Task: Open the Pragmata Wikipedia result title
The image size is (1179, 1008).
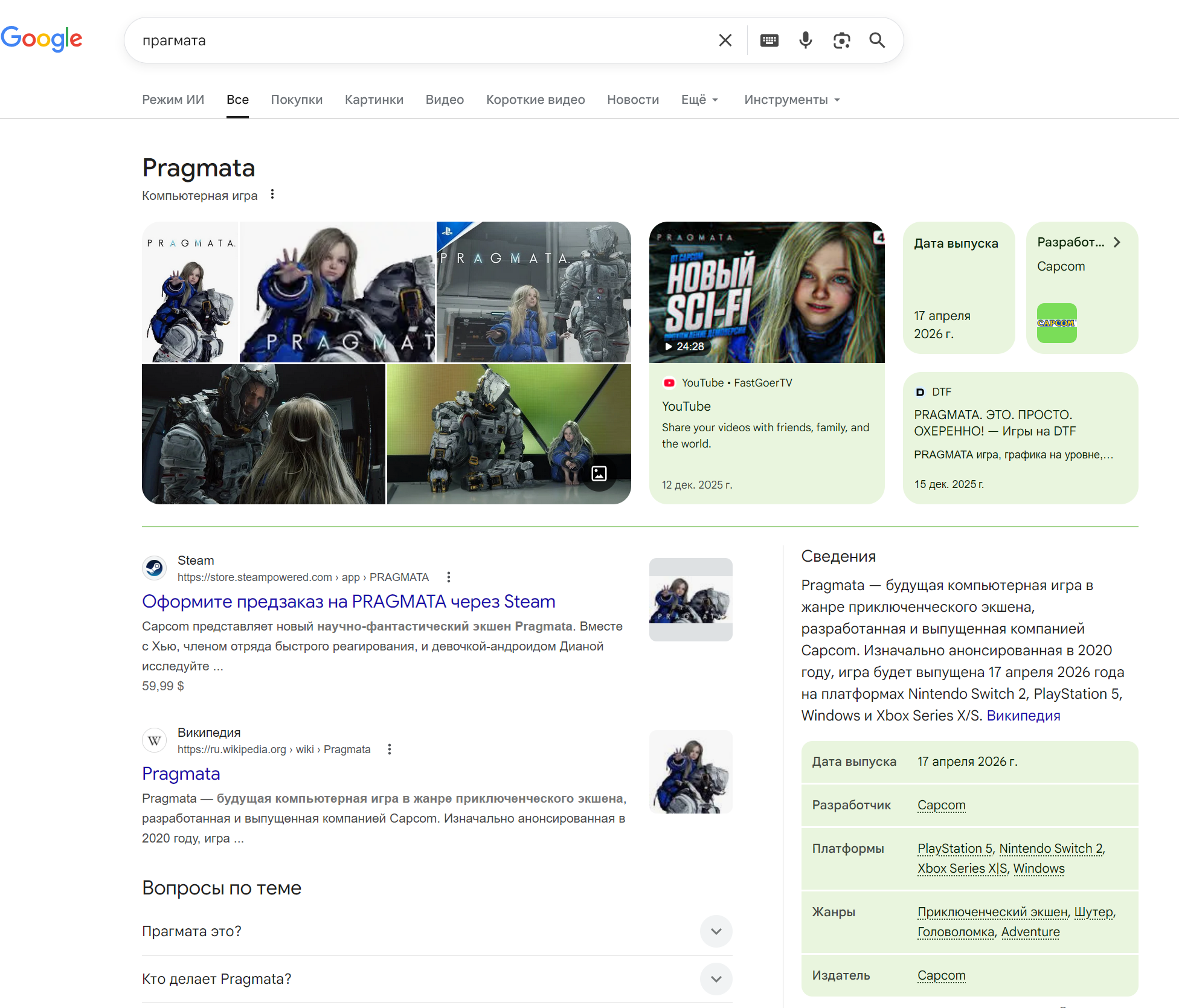Action: 181,774
